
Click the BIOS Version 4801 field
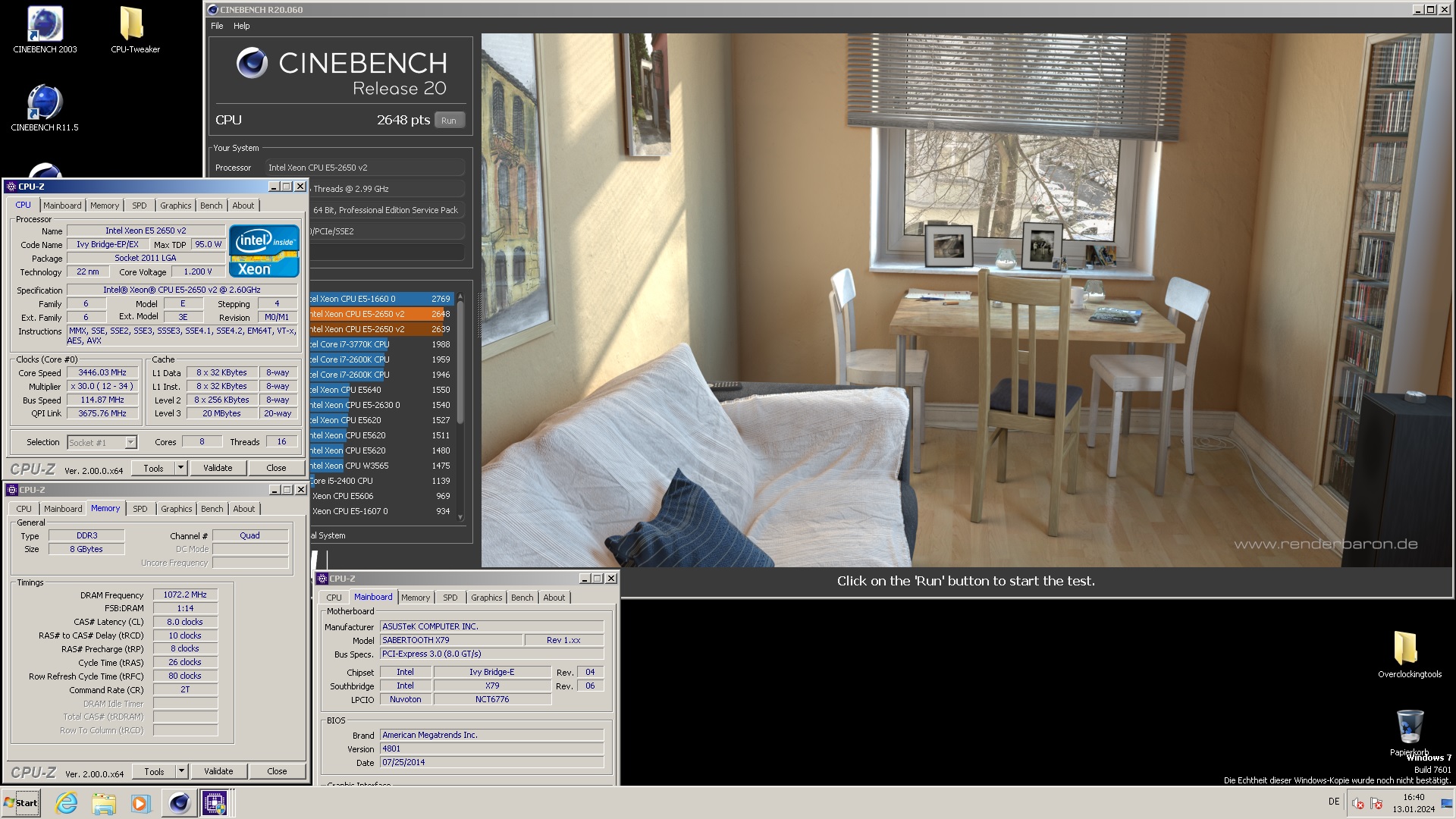[491, 748]
